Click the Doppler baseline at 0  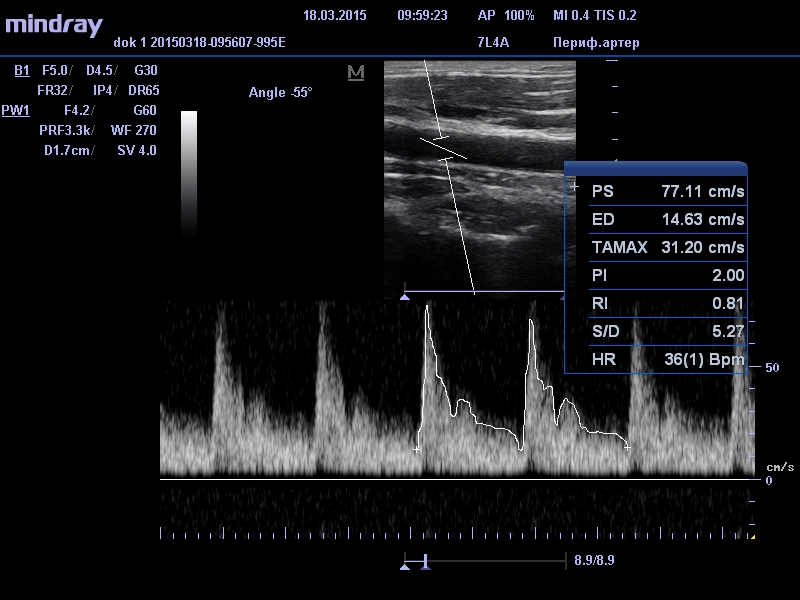pos(460,480)
